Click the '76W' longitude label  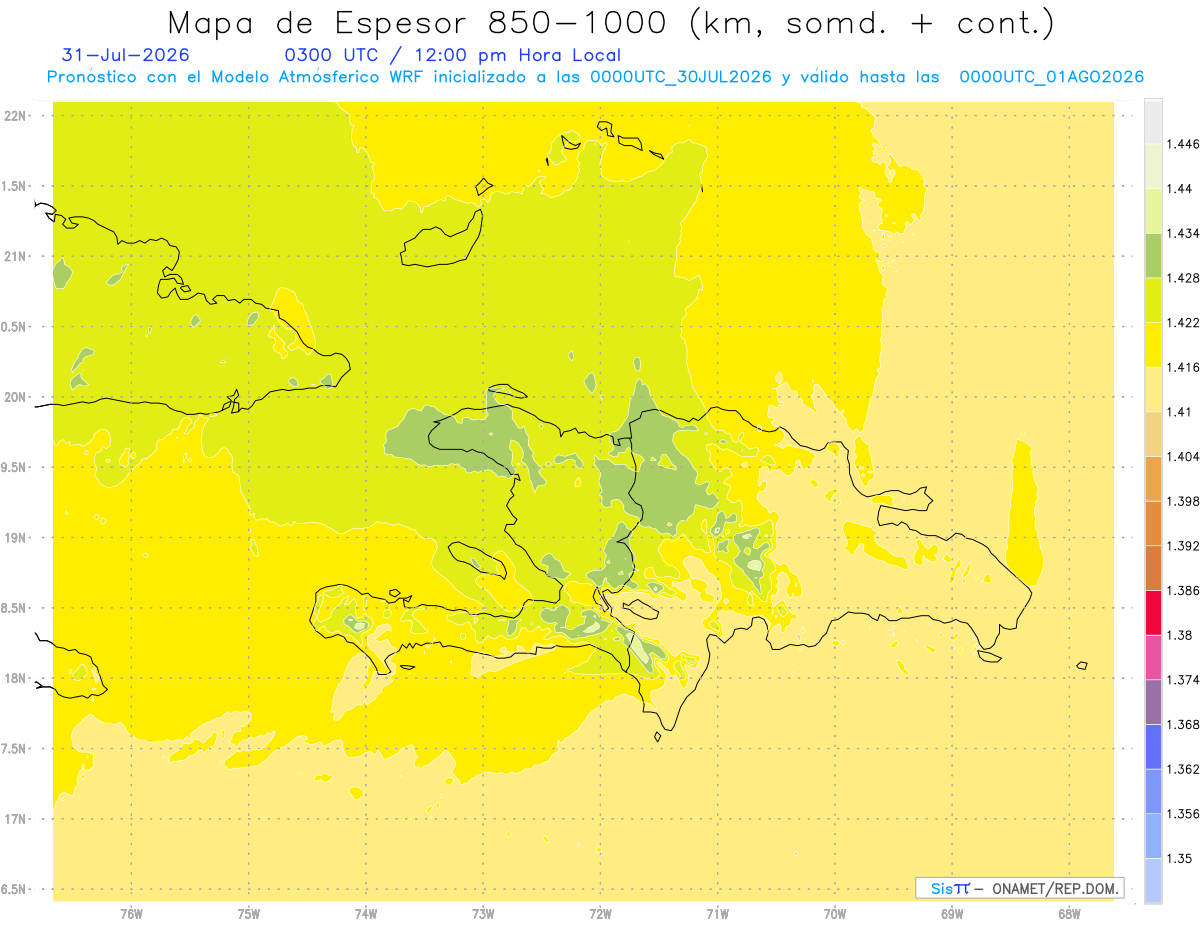(131, 914)
